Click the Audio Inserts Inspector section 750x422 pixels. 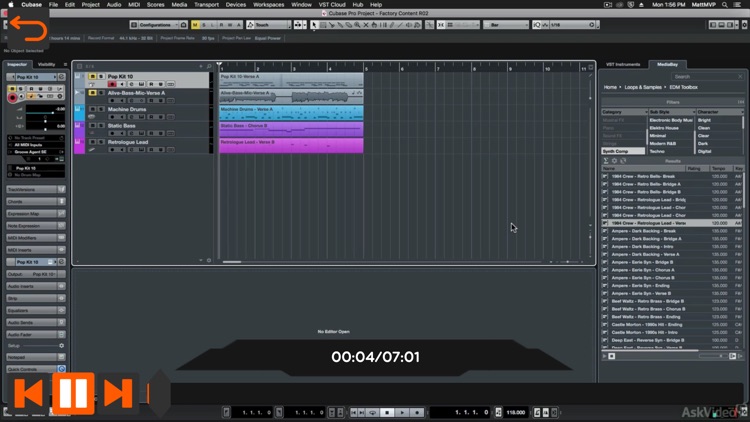[36, 286]
